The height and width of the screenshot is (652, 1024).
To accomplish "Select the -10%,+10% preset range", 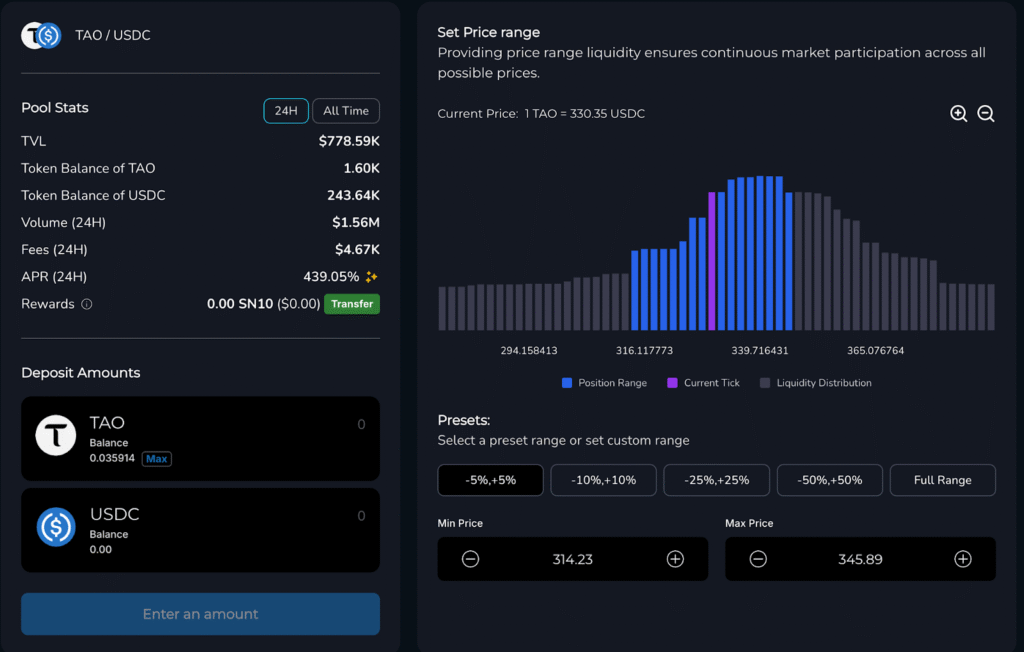I will 603,480.
